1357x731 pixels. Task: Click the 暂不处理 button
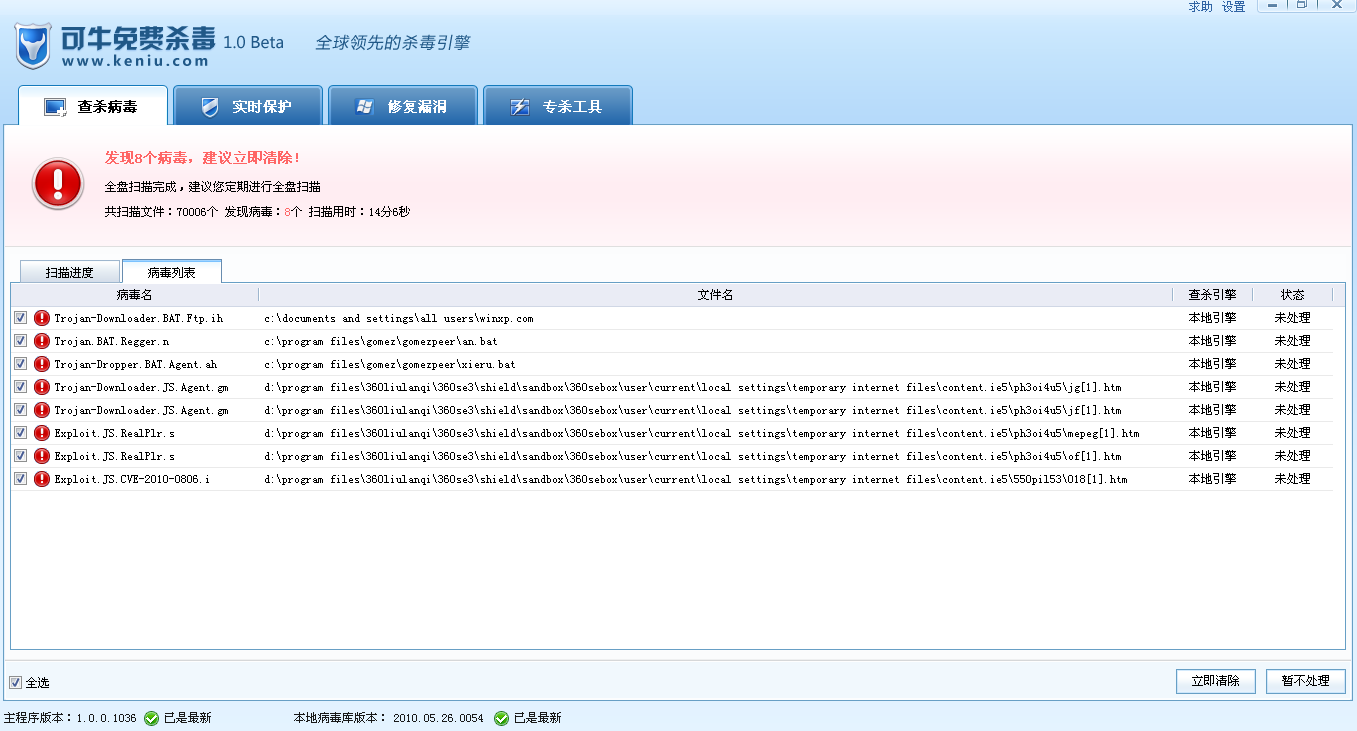(x=1306, y=681)
